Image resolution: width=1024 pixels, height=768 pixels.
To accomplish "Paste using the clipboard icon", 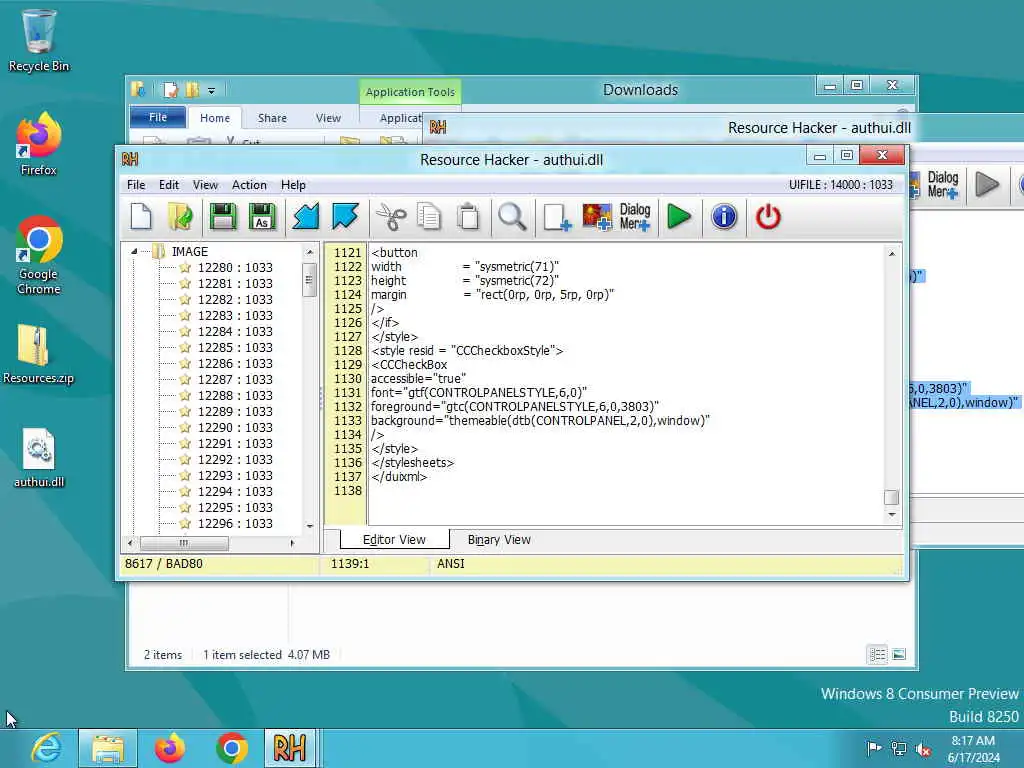I will click(468, 217).
